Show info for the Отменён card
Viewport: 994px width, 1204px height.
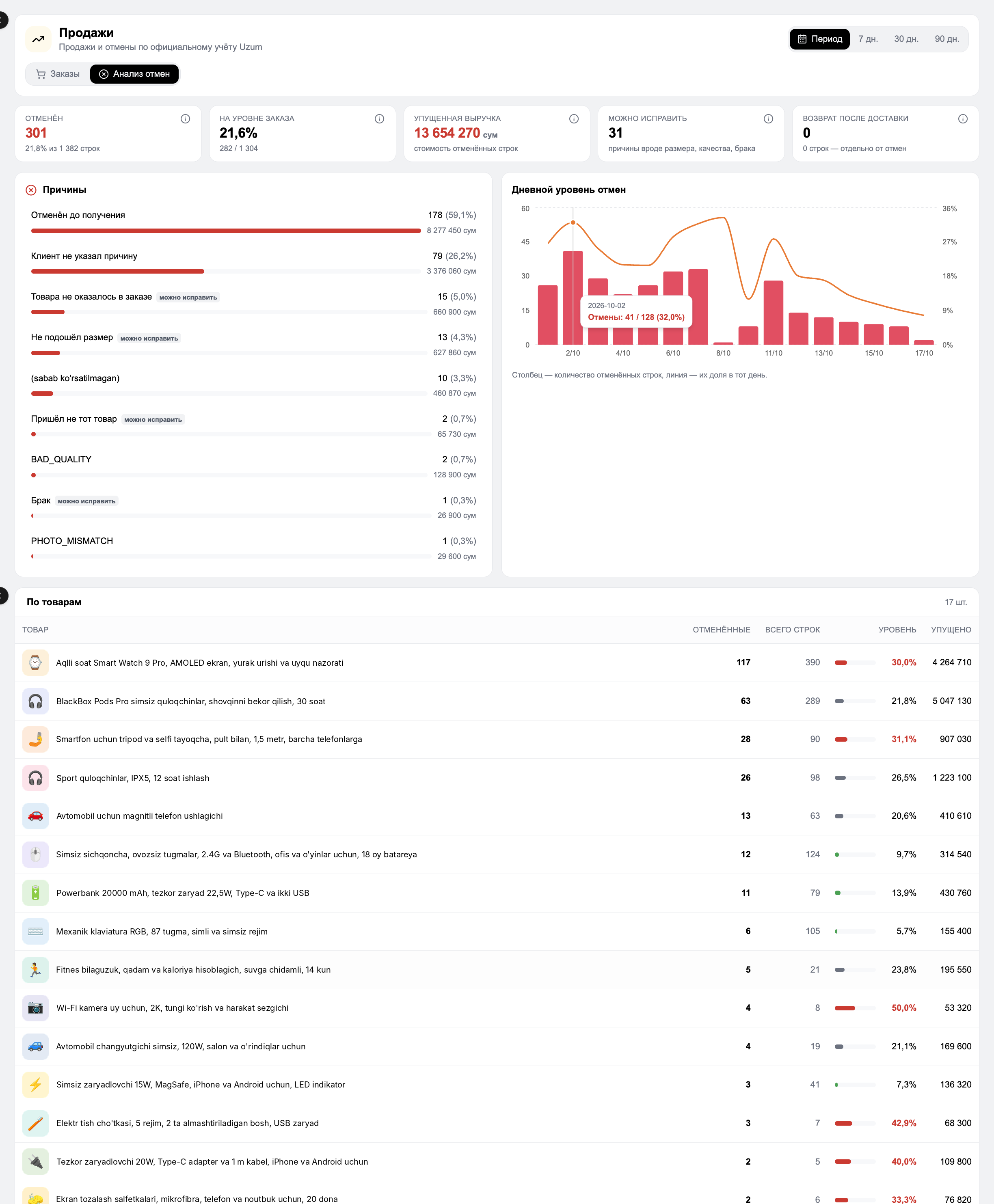(185, 119)
